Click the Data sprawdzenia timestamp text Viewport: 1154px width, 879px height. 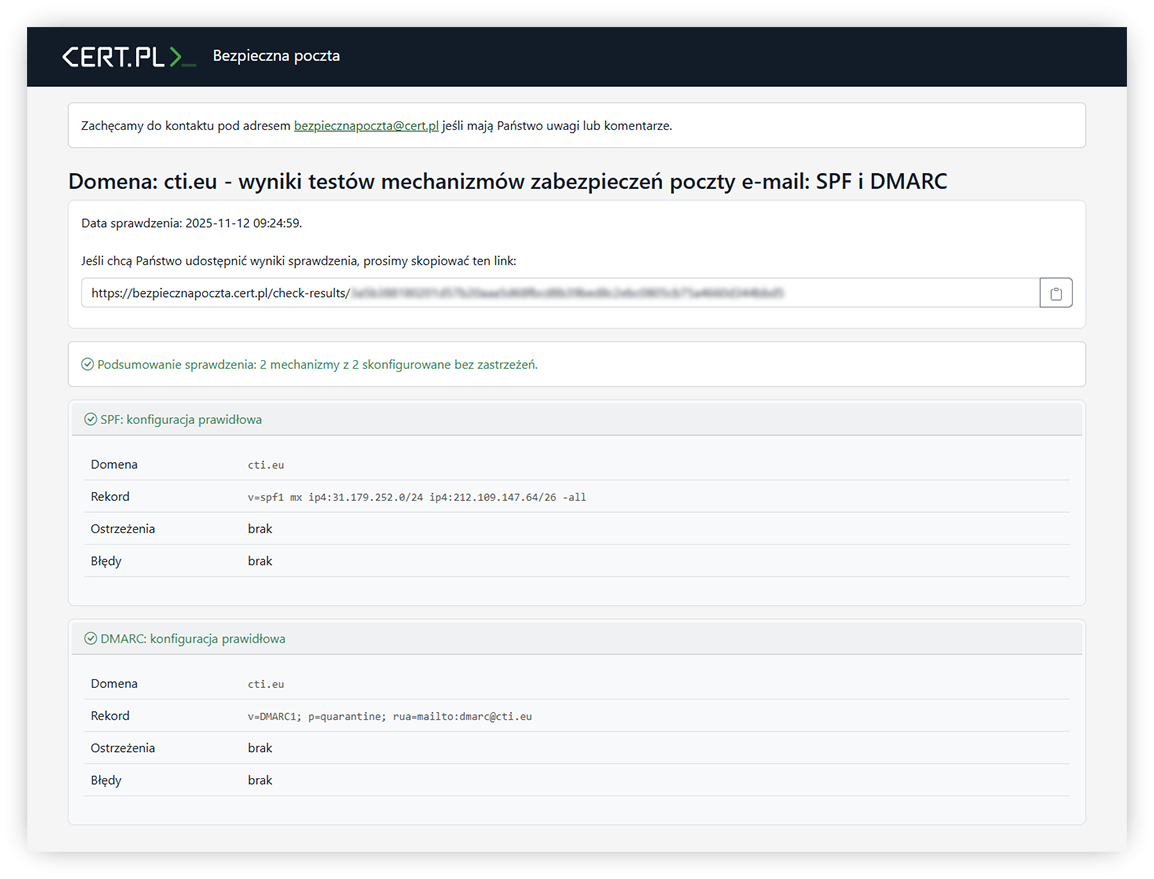[x=191, y=223]
